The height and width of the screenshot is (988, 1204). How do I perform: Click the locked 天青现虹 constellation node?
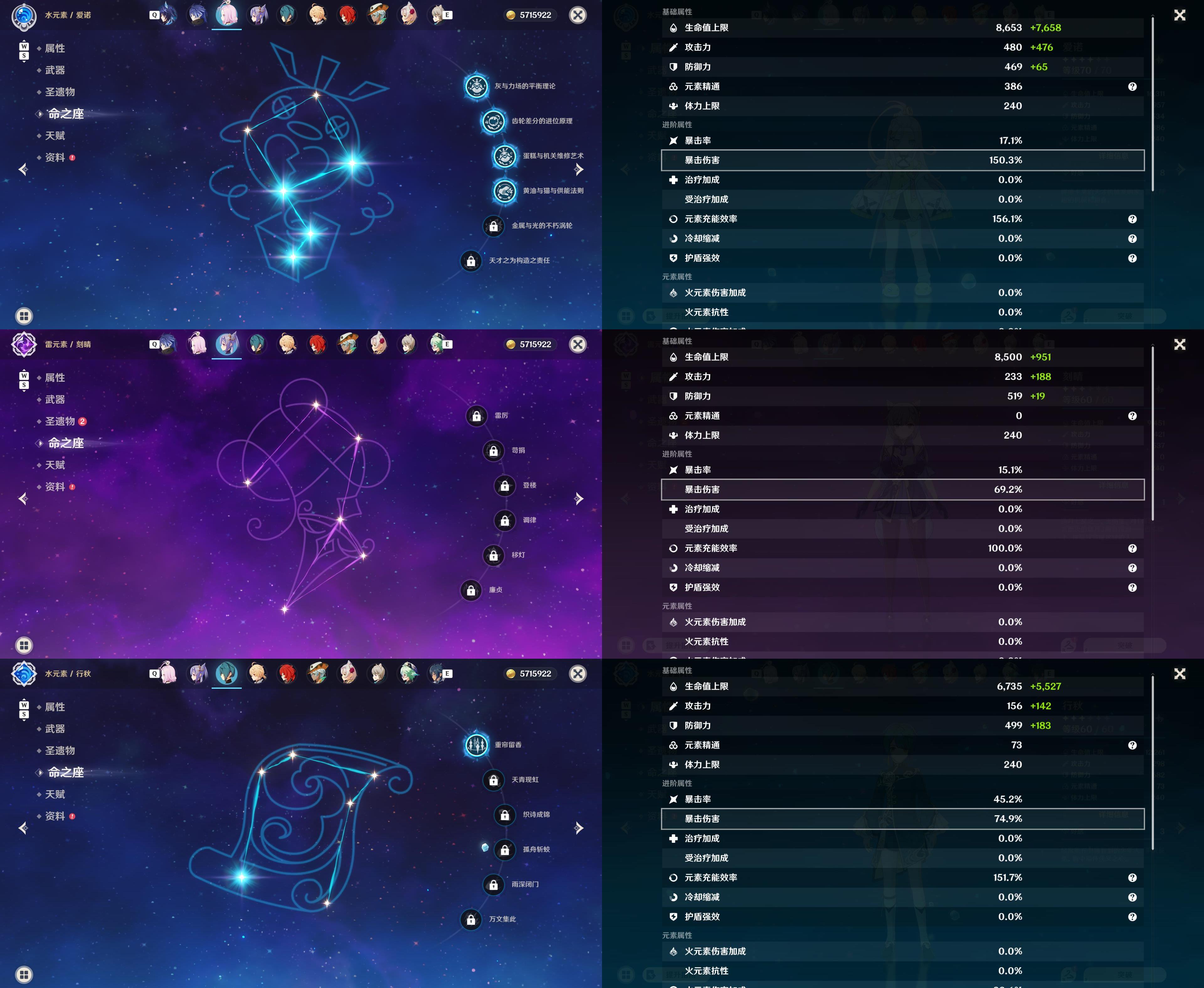pyautogui.click(x=493, y=780)
